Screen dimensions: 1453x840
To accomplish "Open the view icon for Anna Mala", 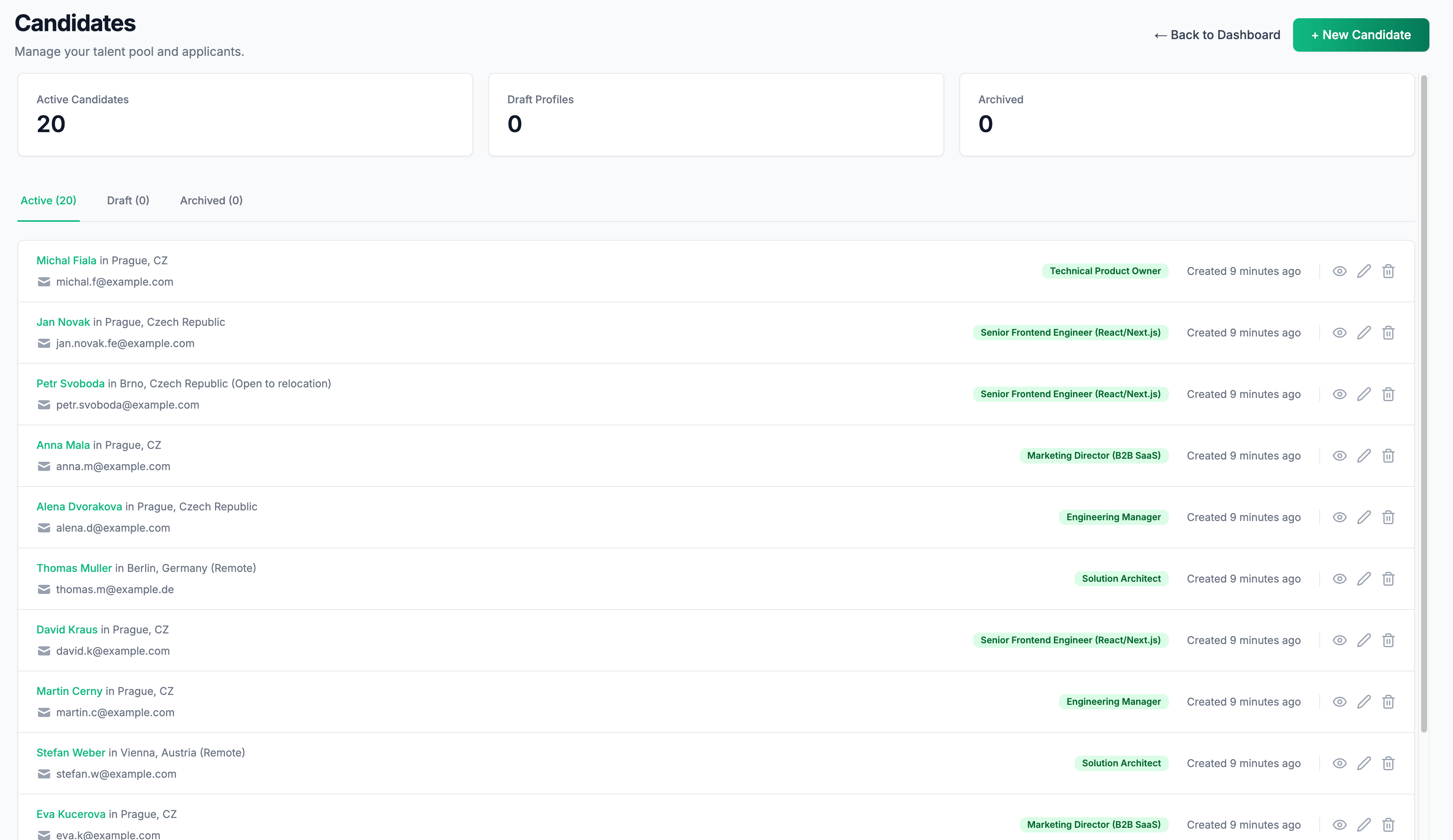I will pyautogui.click(x=1339, y=455).
